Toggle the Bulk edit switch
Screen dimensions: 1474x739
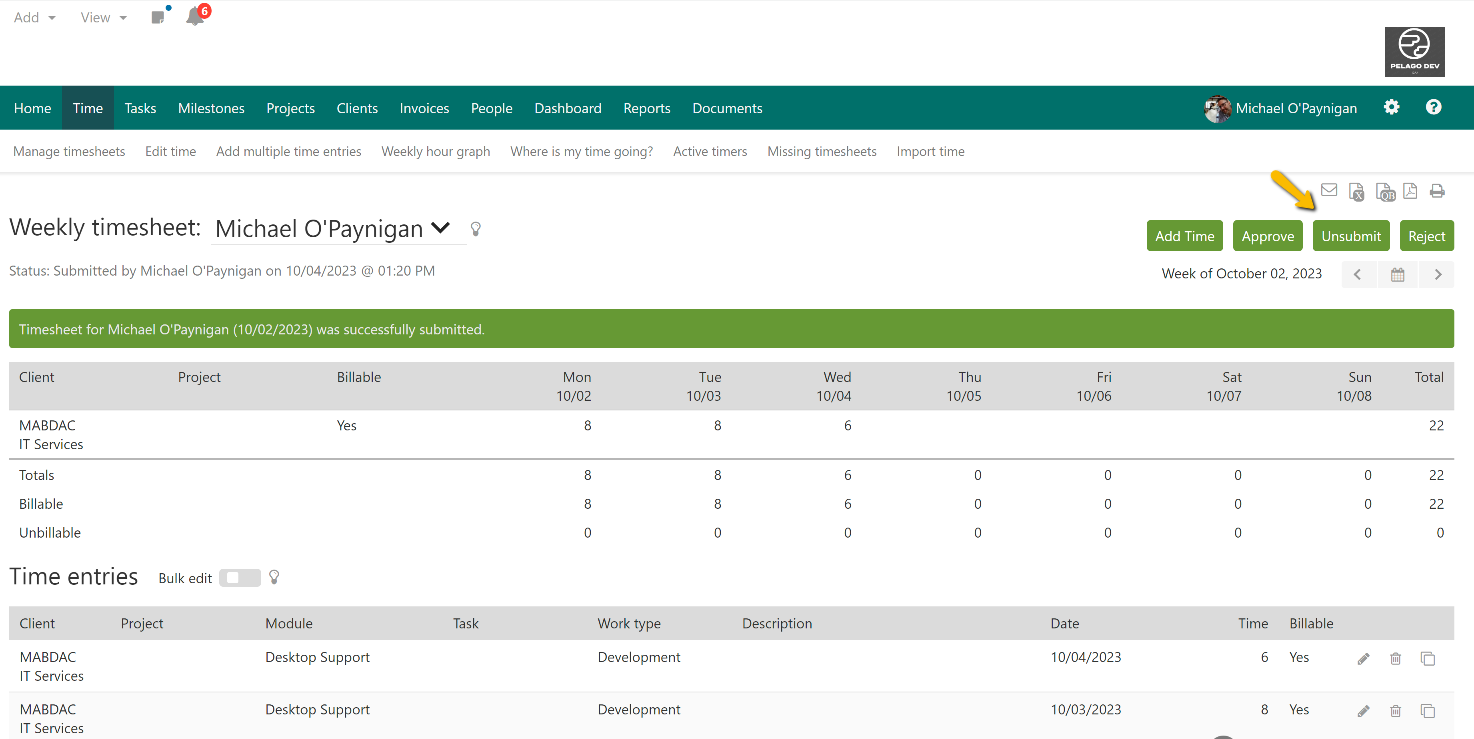point(239,578)
